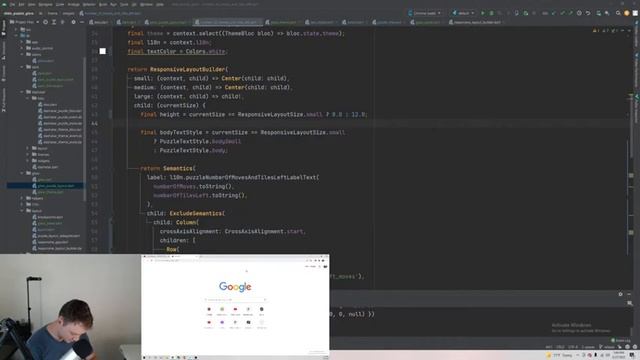The image size is (640, 360).
Task: Click the Project tree scrollbar
Action: [85, 129]
